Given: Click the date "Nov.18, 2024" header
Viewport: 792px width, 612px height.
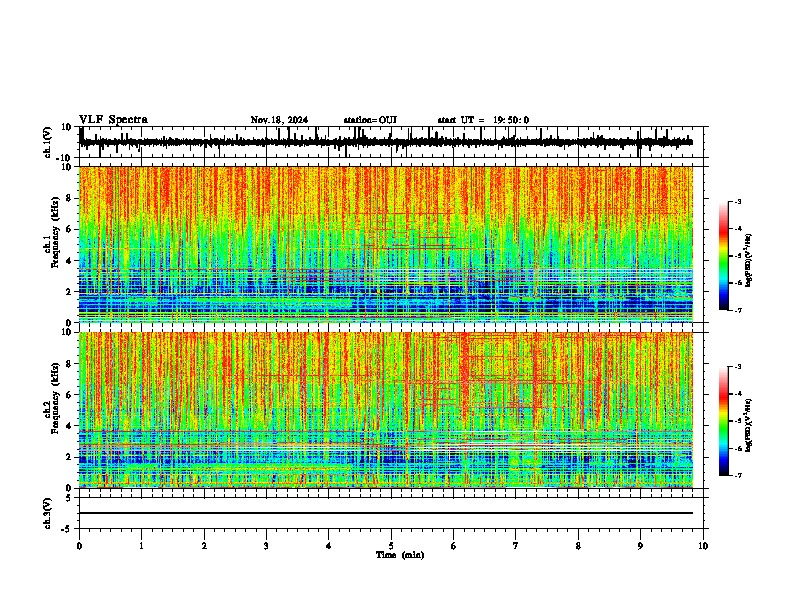Looking at the screenshot, I should (279, 120).
